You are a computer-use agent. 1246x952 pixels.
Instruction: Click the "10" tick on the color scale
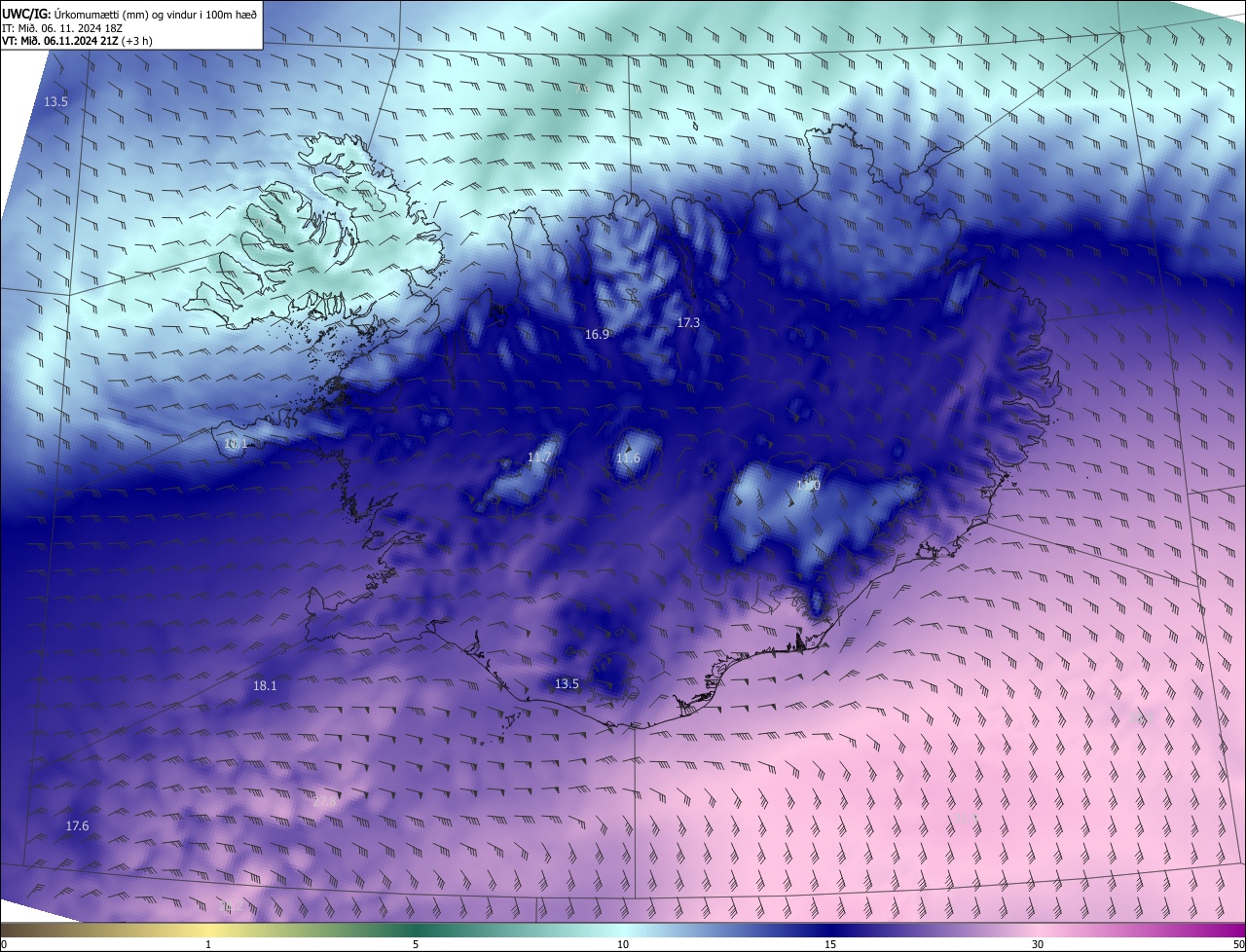coord(623,944)
